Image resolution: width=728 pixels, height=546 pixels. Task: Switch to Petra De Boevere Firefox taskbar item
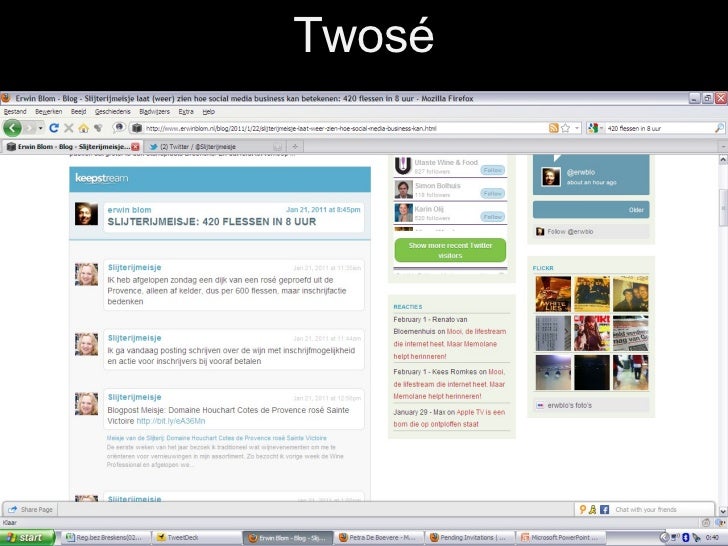tap(378, 537)
